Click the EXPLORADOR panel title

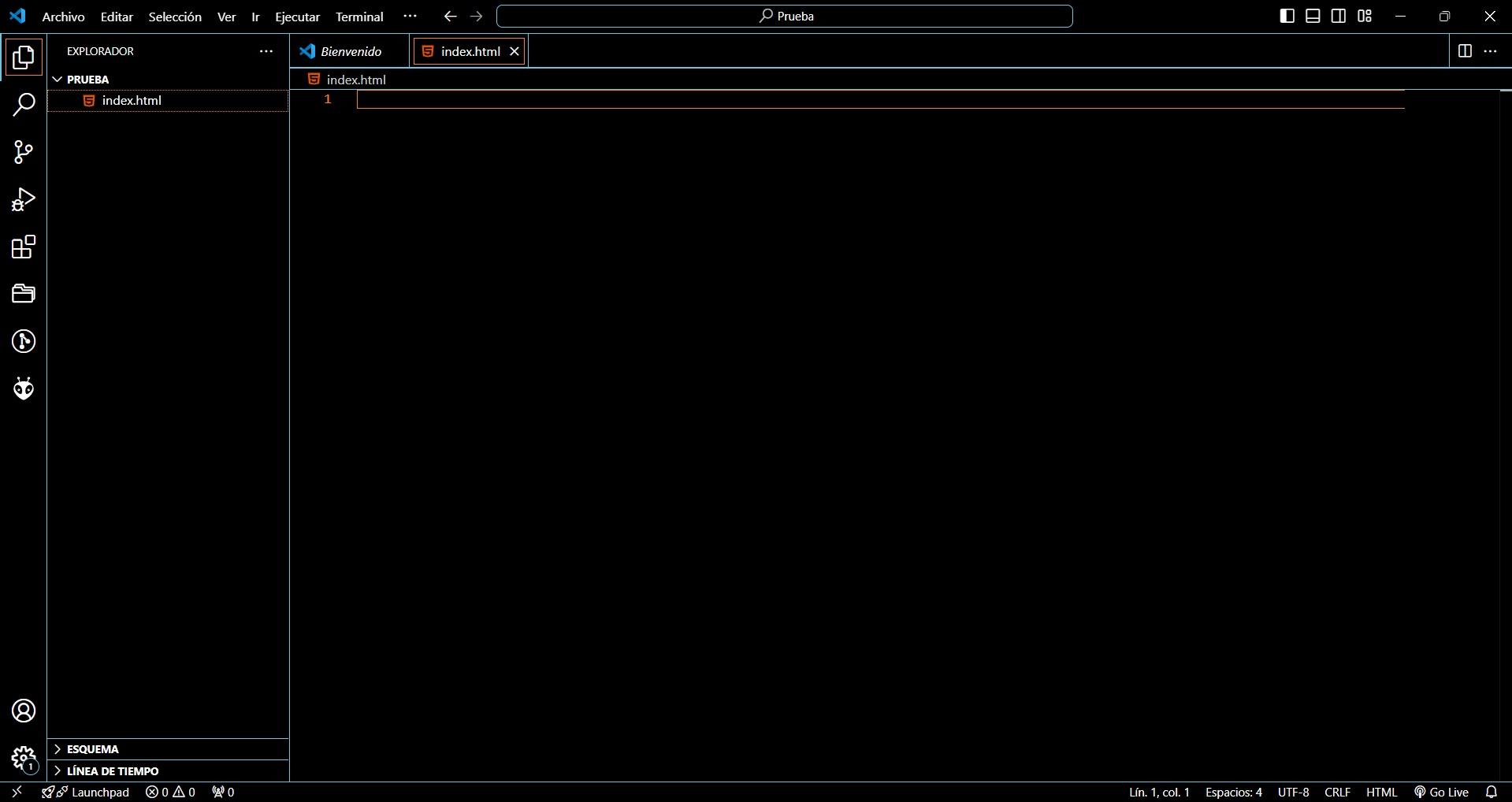[x=100, y=51]
